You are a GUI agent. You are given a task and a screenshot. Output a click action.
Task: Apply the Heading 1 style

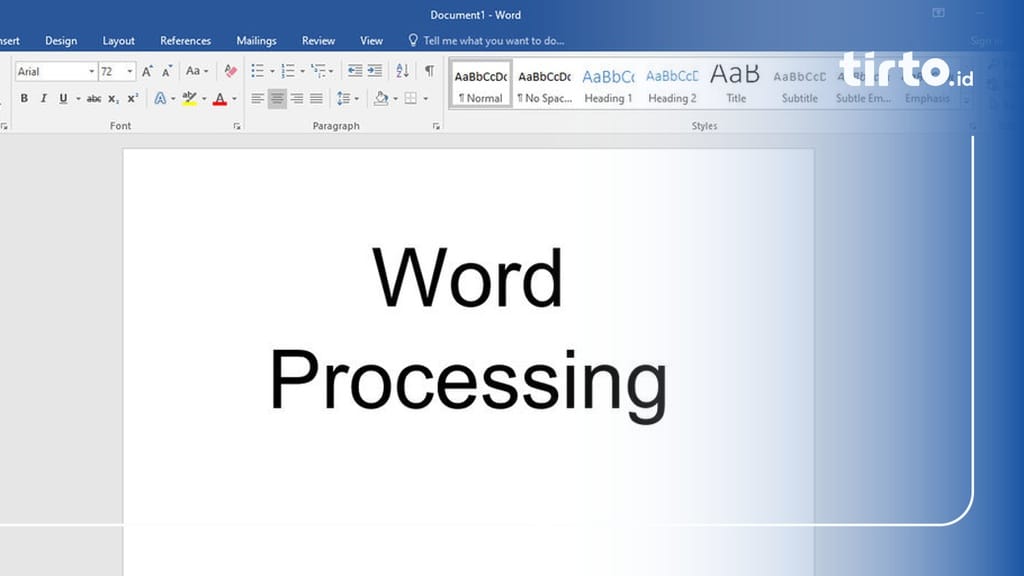coord(608,84)
